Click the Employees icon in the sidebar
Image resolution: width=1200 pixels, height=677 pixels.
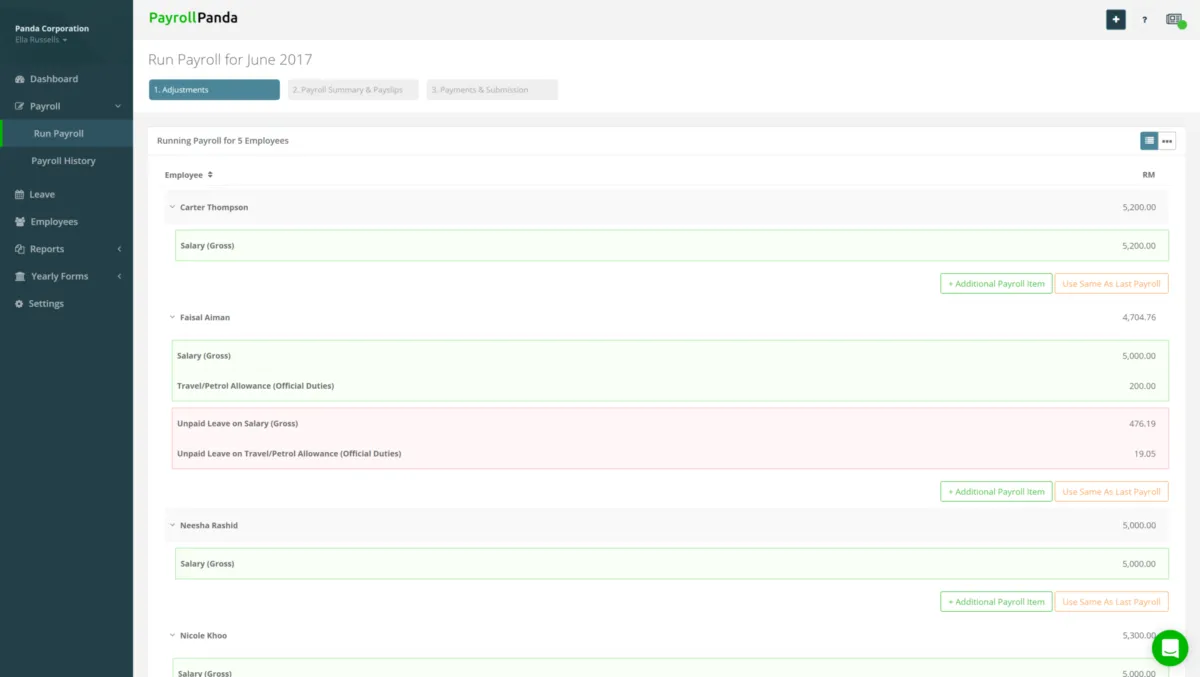pyautogui.click(x=21, y=221)
